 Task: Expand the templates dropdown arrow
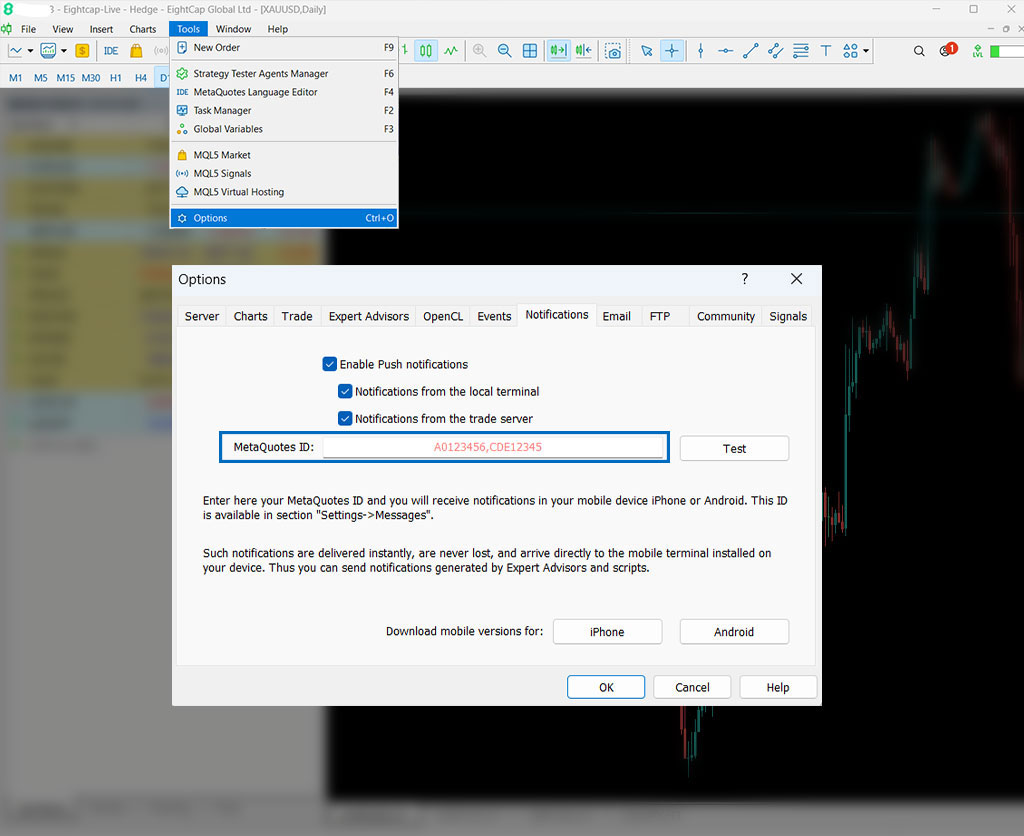pyautogui.click(x=64, y=51)
